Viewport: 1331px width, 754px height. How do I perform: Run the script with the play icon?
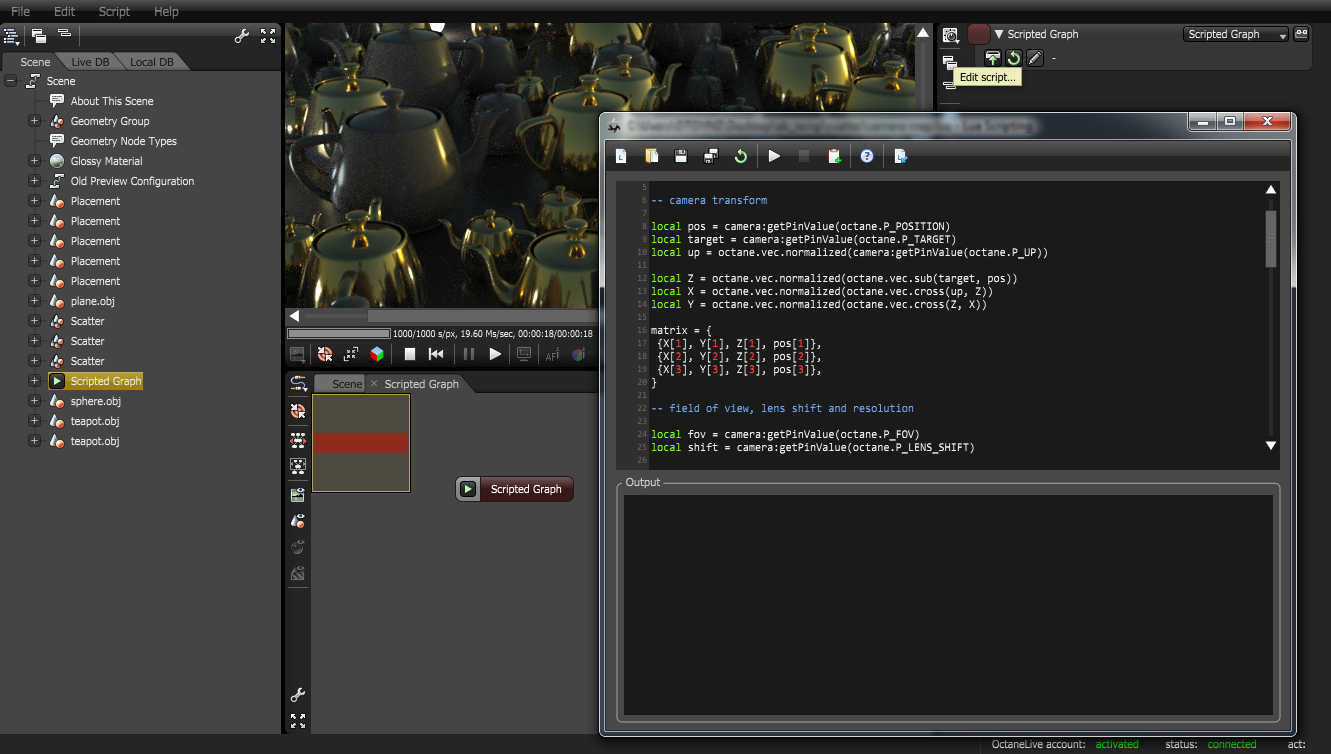774,156
